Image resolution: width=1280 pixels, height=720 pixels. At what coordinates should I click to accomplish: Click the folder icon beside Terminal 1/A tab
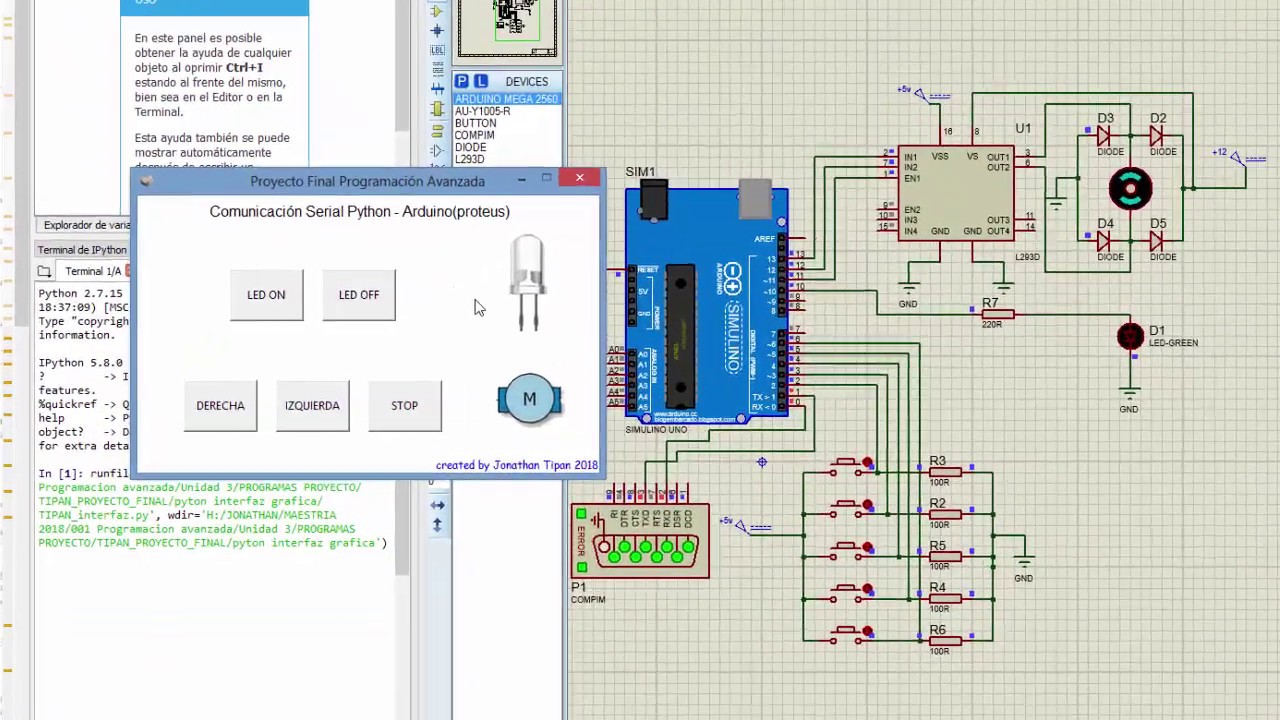[x=44, y=271]
